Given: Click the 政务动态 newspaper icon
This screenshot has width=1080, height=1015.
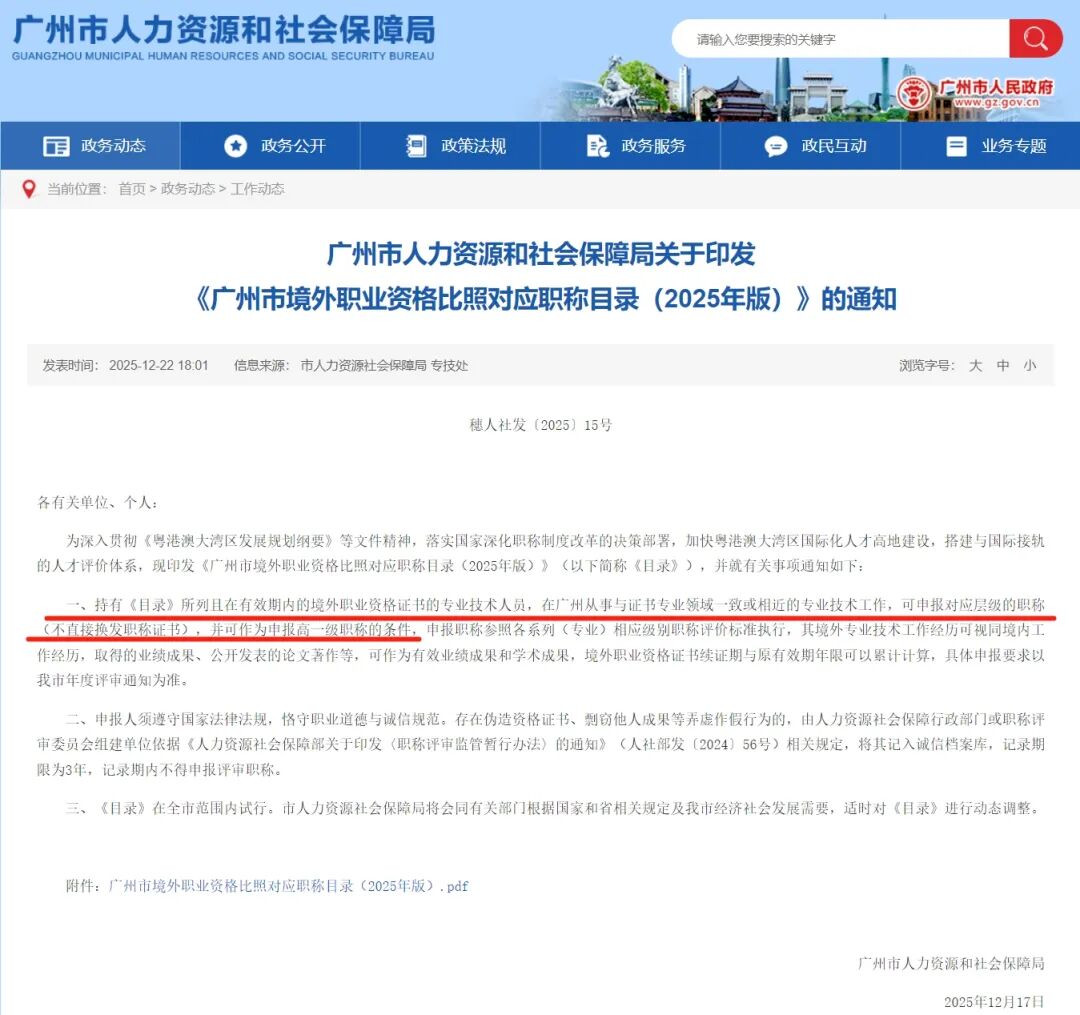Looking at the screenshot, I should click(56, 146).
